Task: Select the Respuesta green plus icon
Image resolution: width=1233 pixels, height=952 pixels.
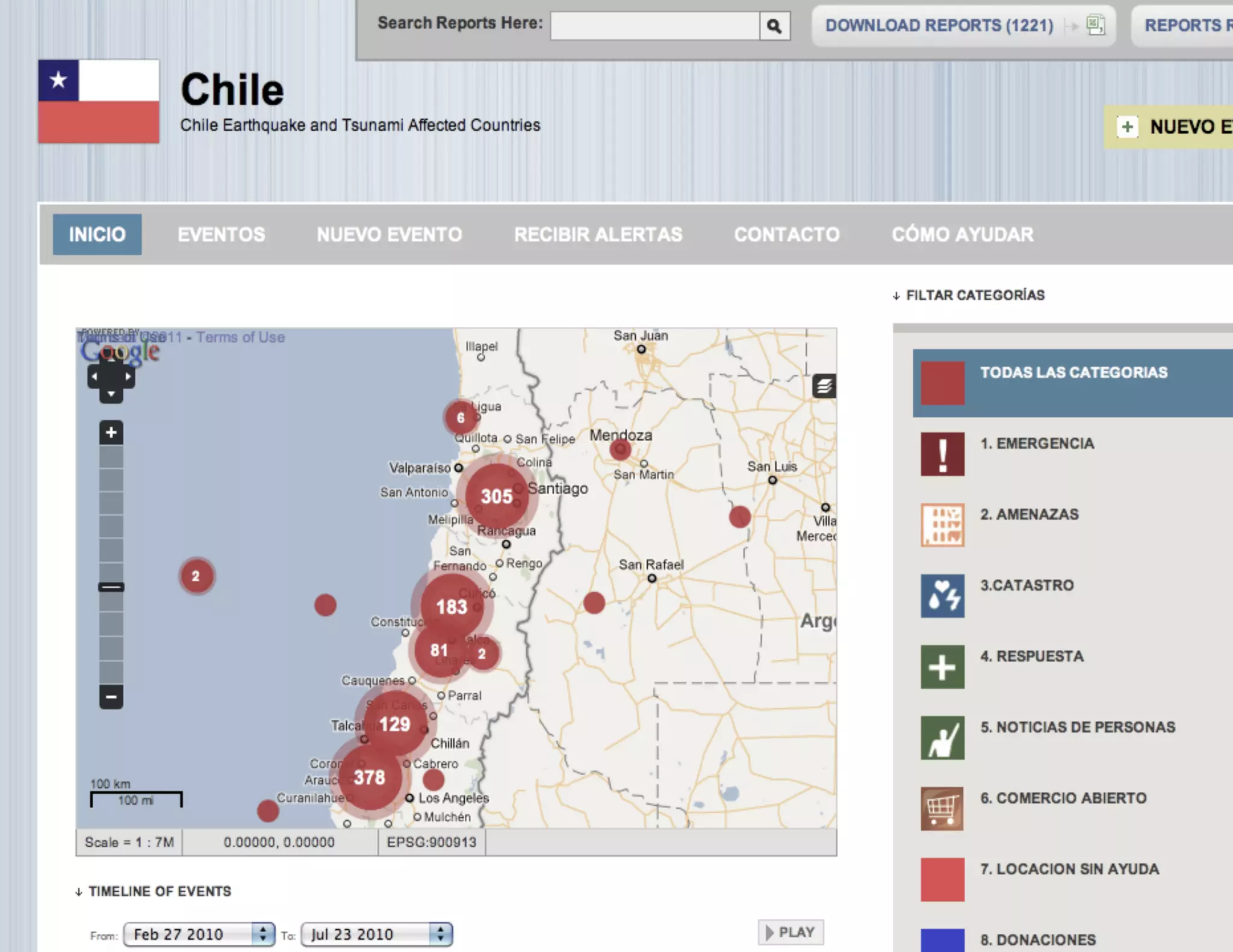Action: (942, 667)
